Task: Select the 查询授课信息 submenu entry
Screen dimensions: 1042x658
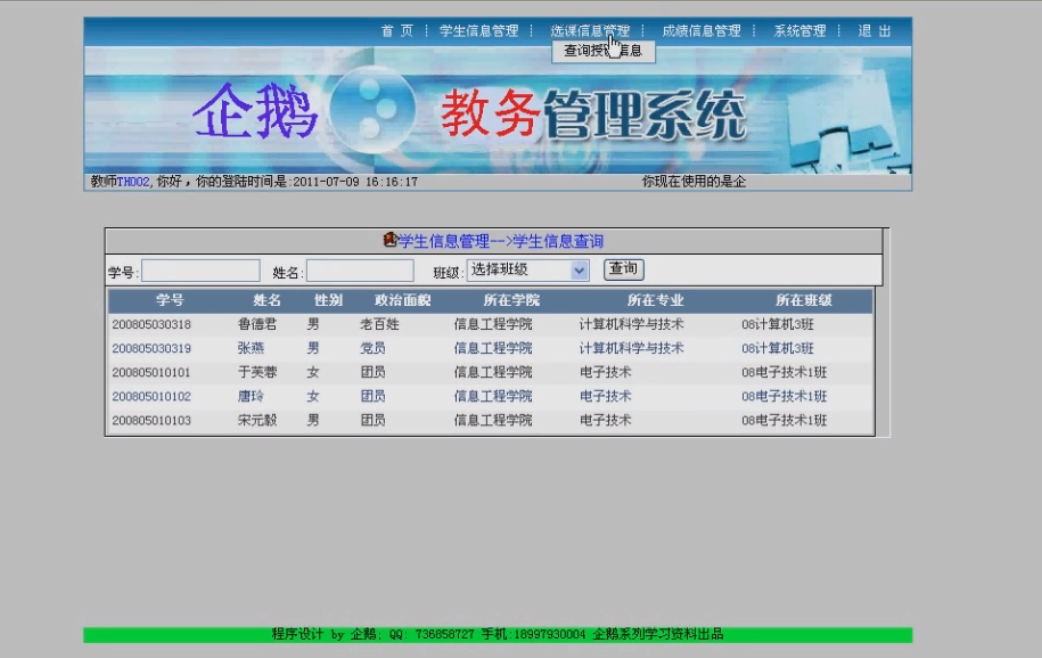Action: coord(603,51)
